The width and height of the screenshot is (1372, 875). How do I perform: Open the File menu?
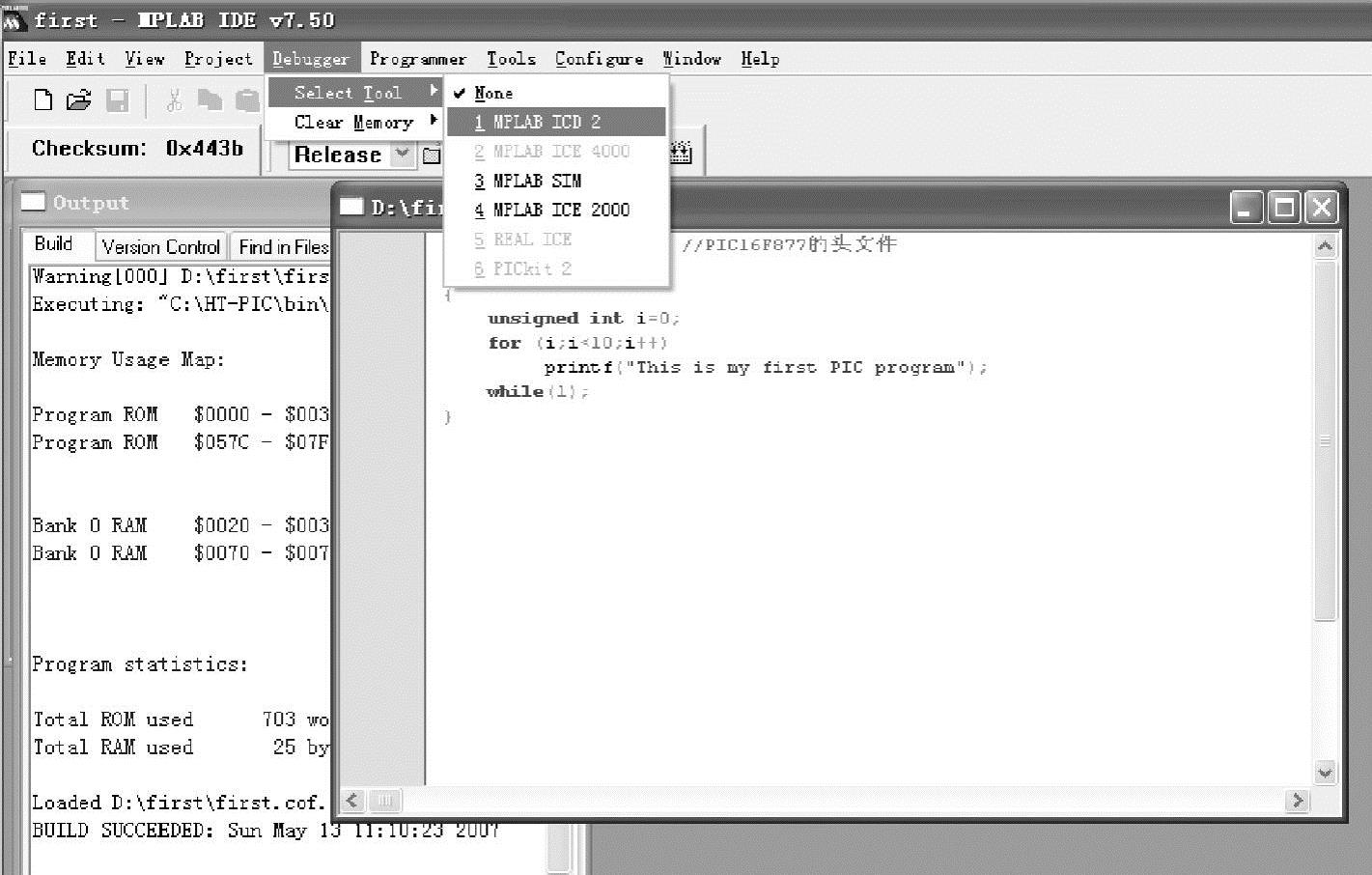27,59
